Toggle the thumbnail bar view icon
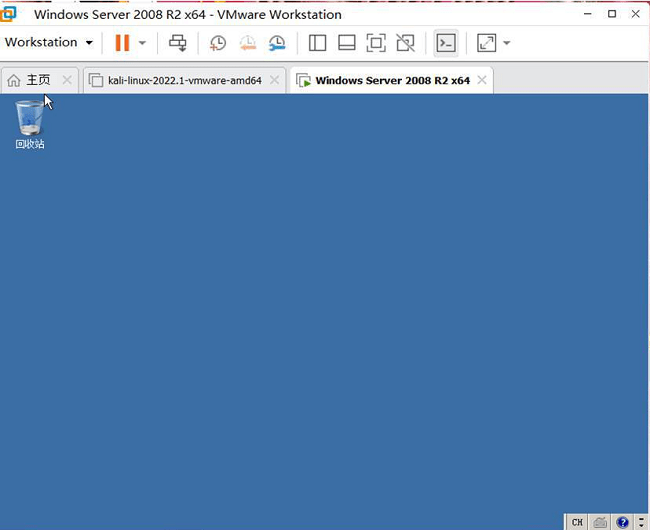Screen dimensions: 650x530 point(347,43)
